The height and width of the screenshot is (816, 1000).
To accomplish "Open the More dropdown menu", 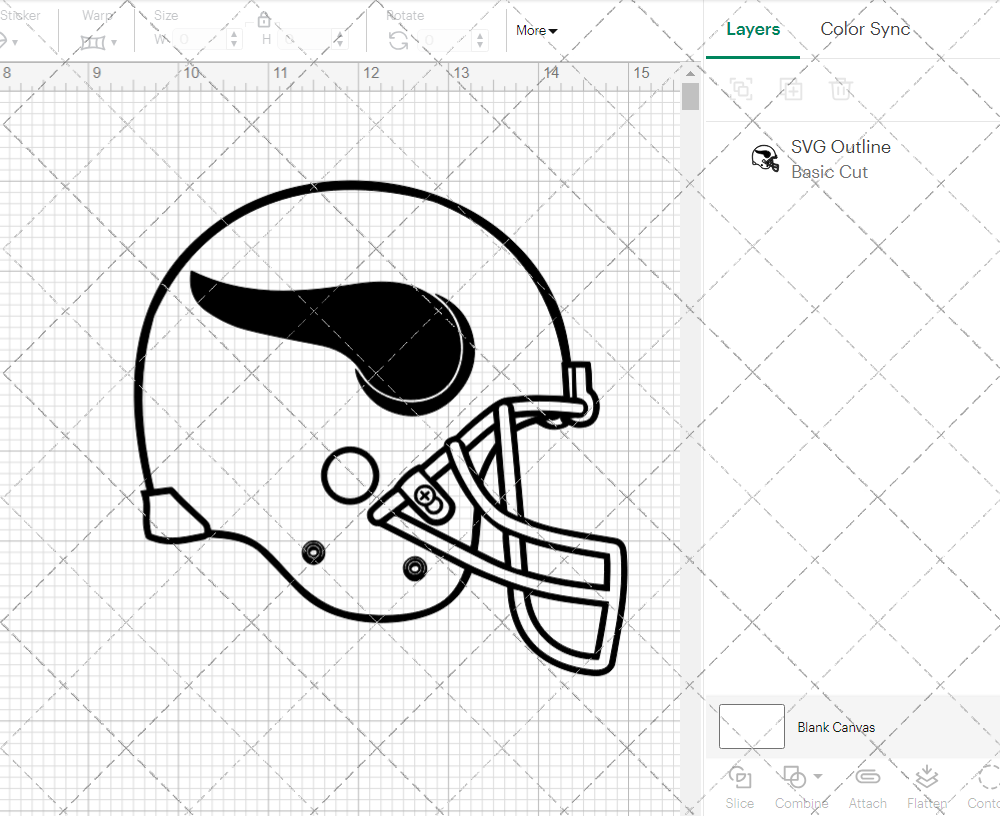I will pyautogui.click(x=536, y=31).
